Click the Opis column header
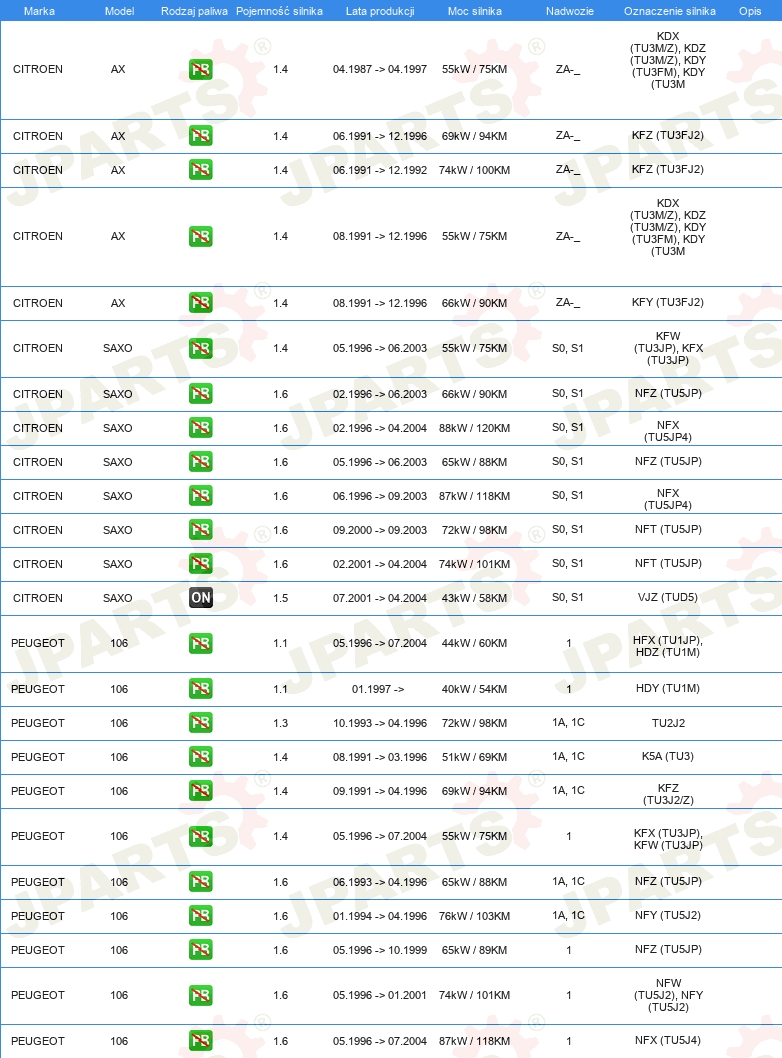The height and width of the screenshot is (1058, 782). click(750, 11)
